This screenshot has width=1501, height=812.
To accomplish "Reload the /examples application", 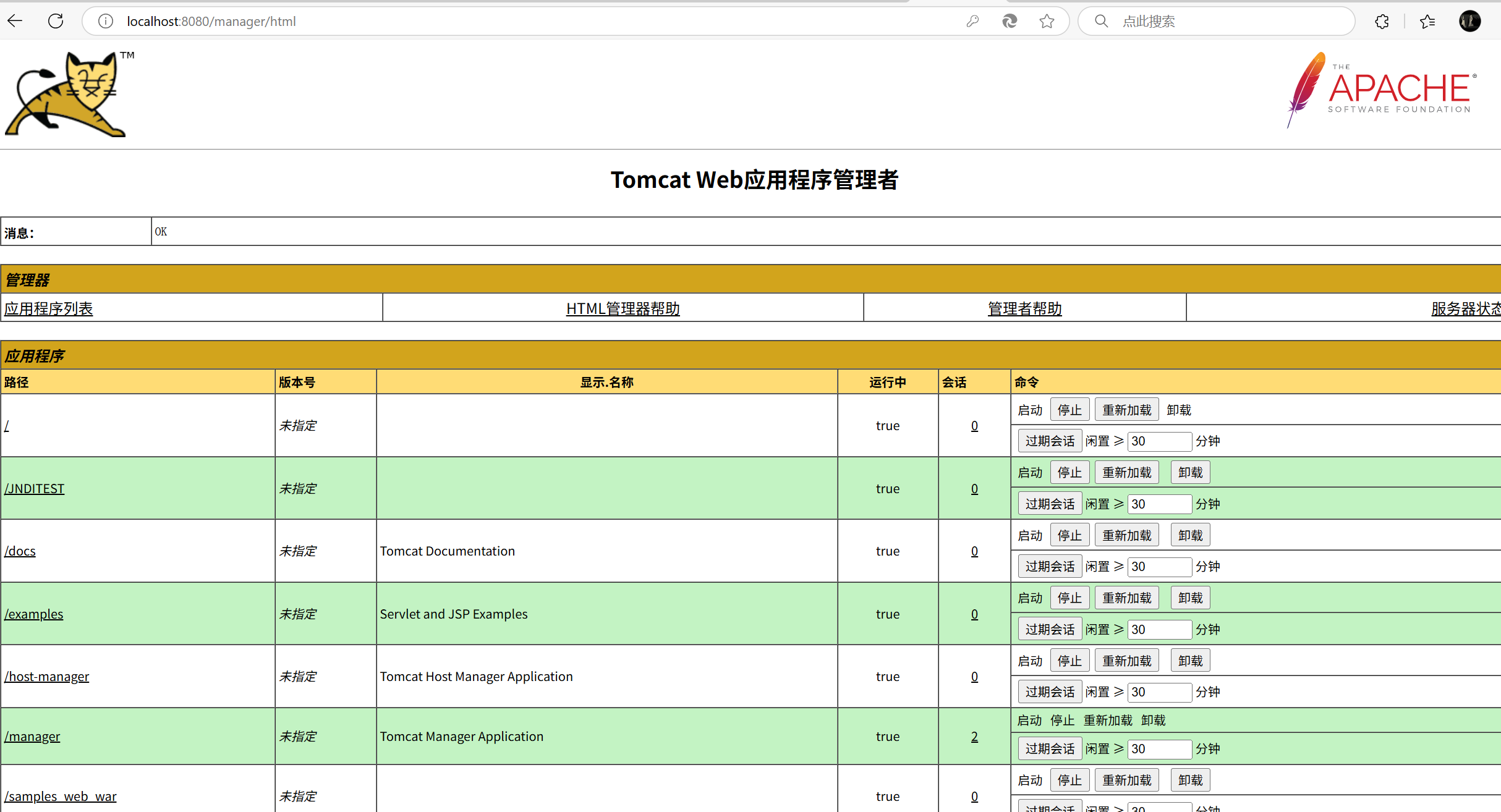I will point(1126,598).
